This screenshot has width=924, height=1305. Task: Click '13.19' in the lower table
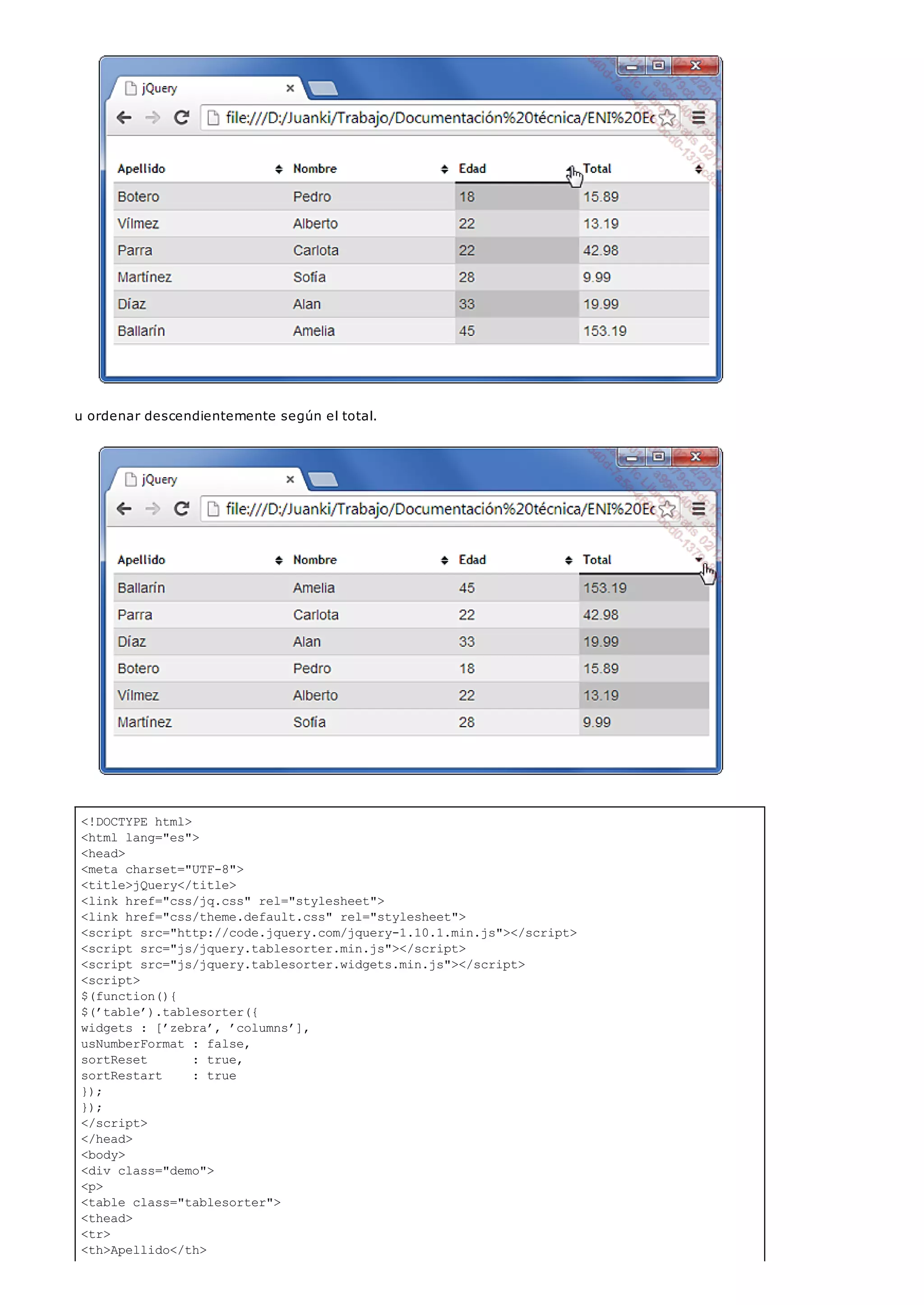[601, 695]
